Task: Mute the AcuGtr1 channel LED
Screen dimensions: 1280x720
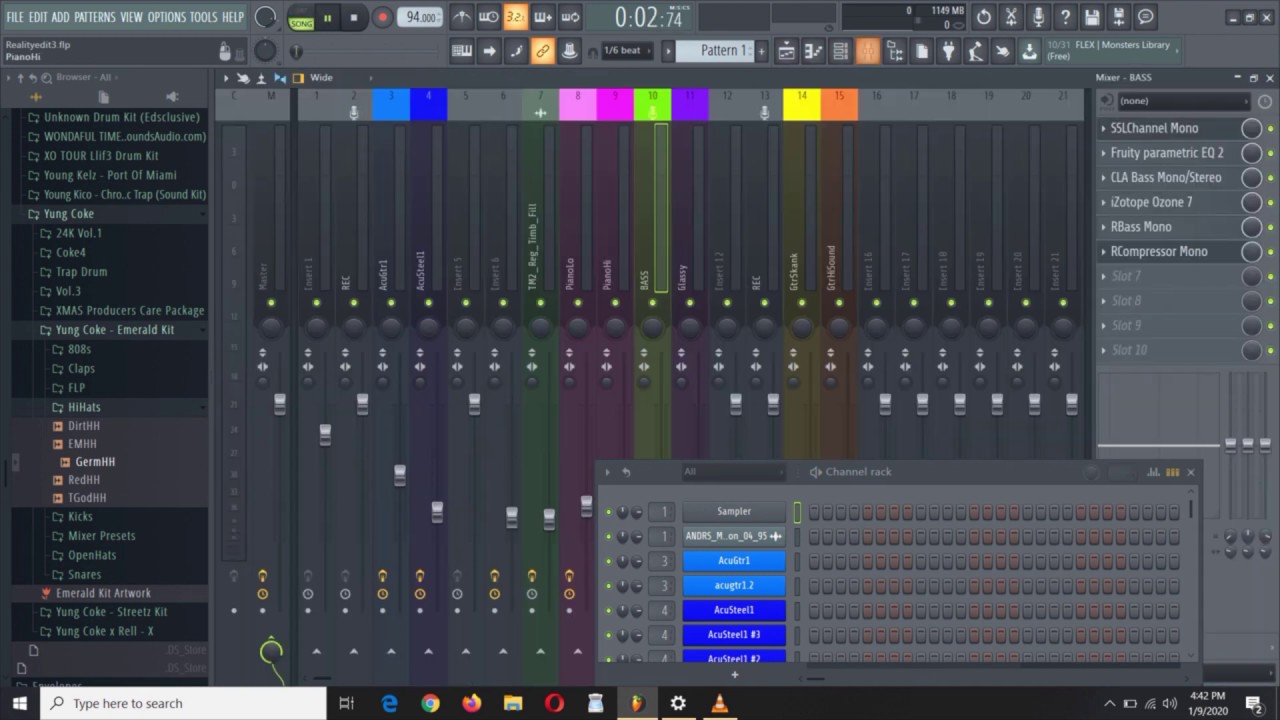Action: [608, 561]
